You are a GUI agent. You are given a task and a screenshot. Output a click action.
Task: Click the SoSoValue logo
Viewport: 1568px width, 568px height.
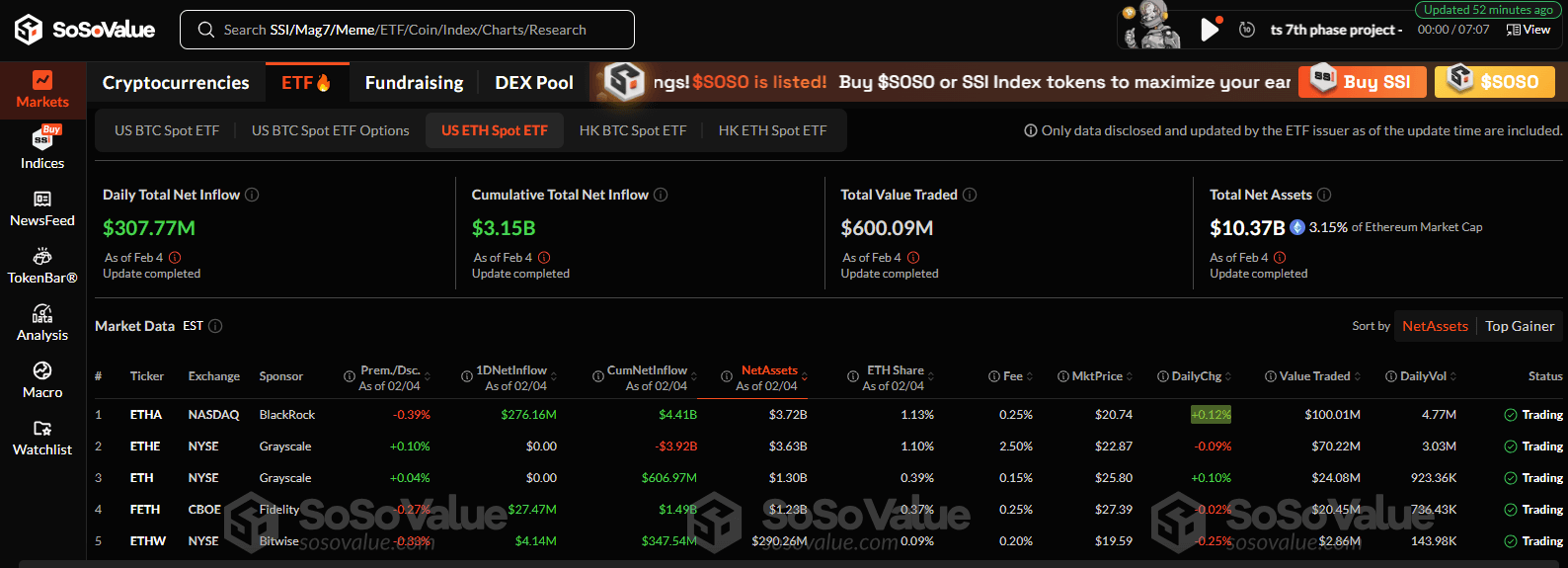(x=85, y=30)
